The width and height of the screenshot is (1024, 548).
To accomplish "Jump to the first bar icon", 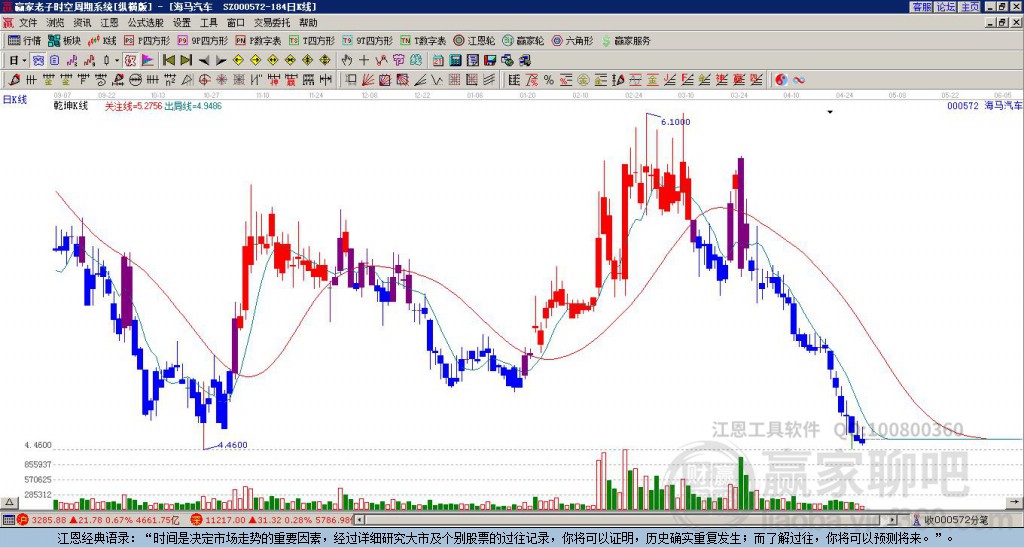I will (x=168, y=61).
